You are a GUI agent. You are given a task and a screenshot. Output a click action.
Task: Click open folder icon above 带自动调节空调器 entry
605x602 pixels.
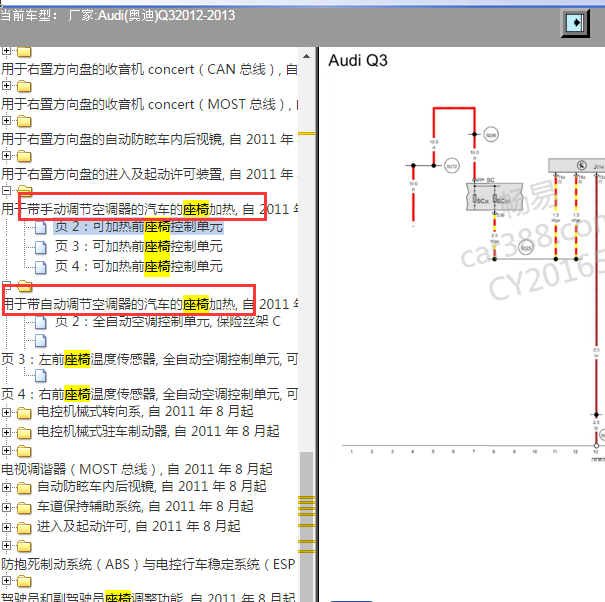coord(25,286)
